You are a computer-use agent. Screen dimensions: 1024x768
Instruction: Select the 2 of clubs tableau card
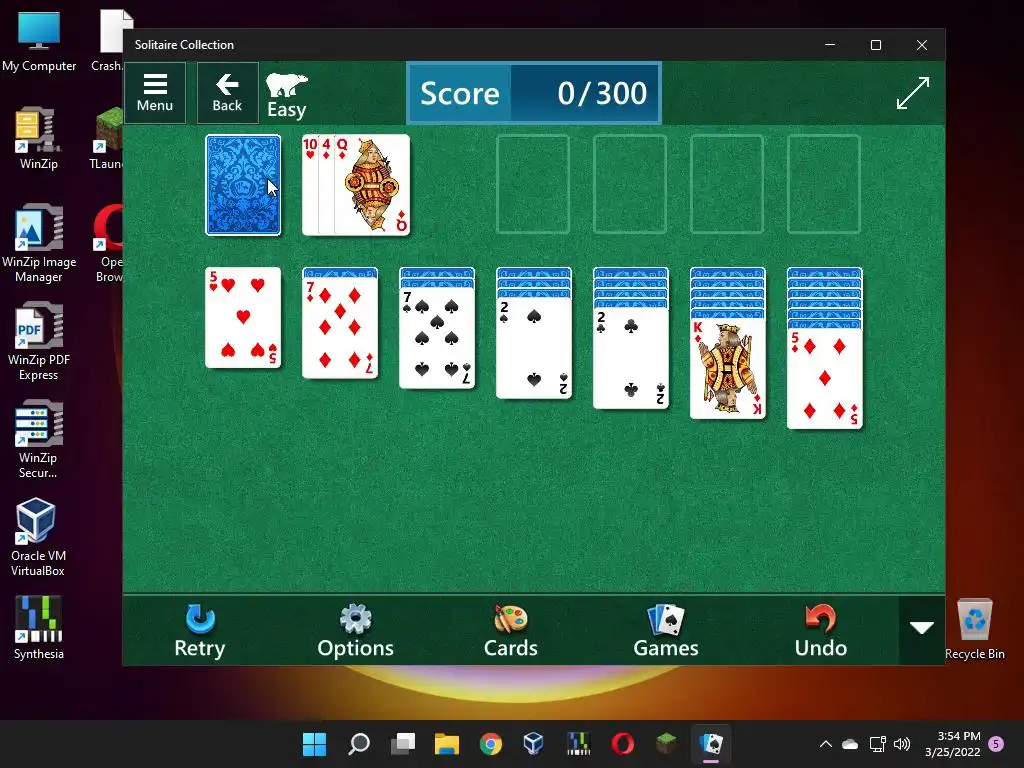pyautogui.click(x=631, y=359)
